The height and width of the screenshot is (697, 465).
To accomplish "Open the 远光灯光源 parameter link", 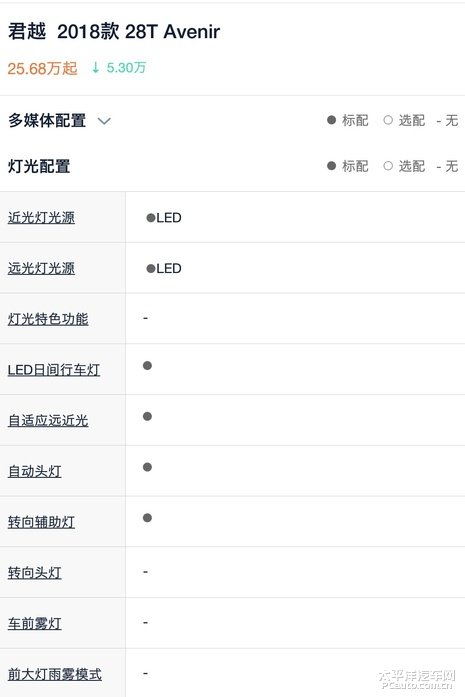I will pos(41,268).
